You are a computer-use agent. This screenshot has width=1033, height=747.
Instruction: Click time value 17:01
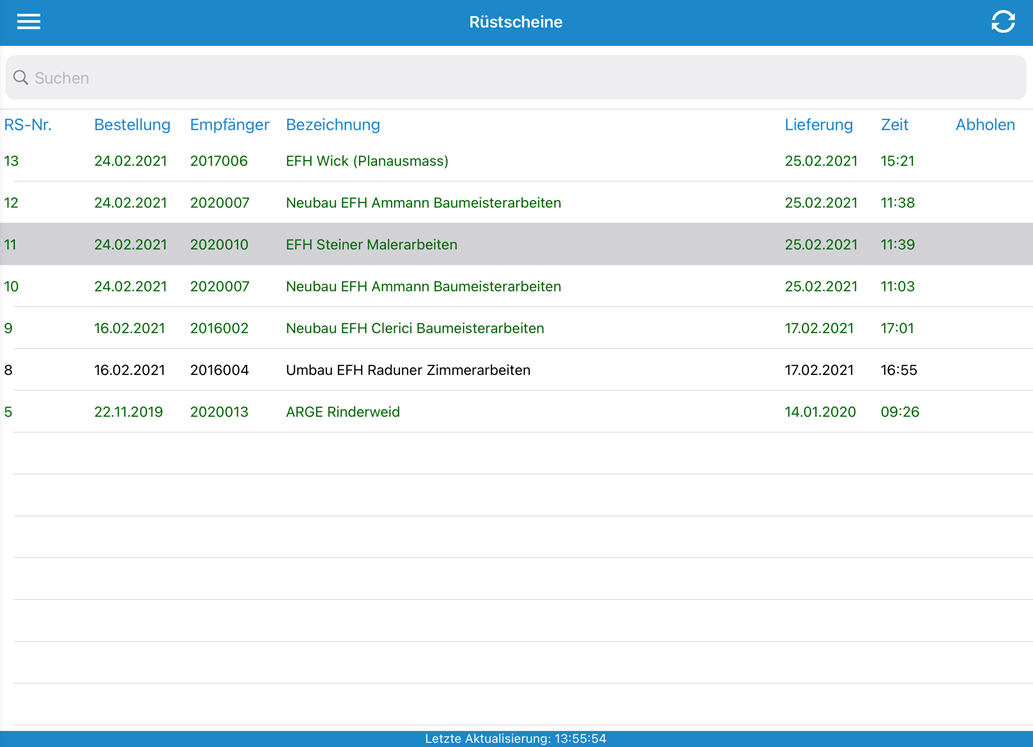click(897, 328)
